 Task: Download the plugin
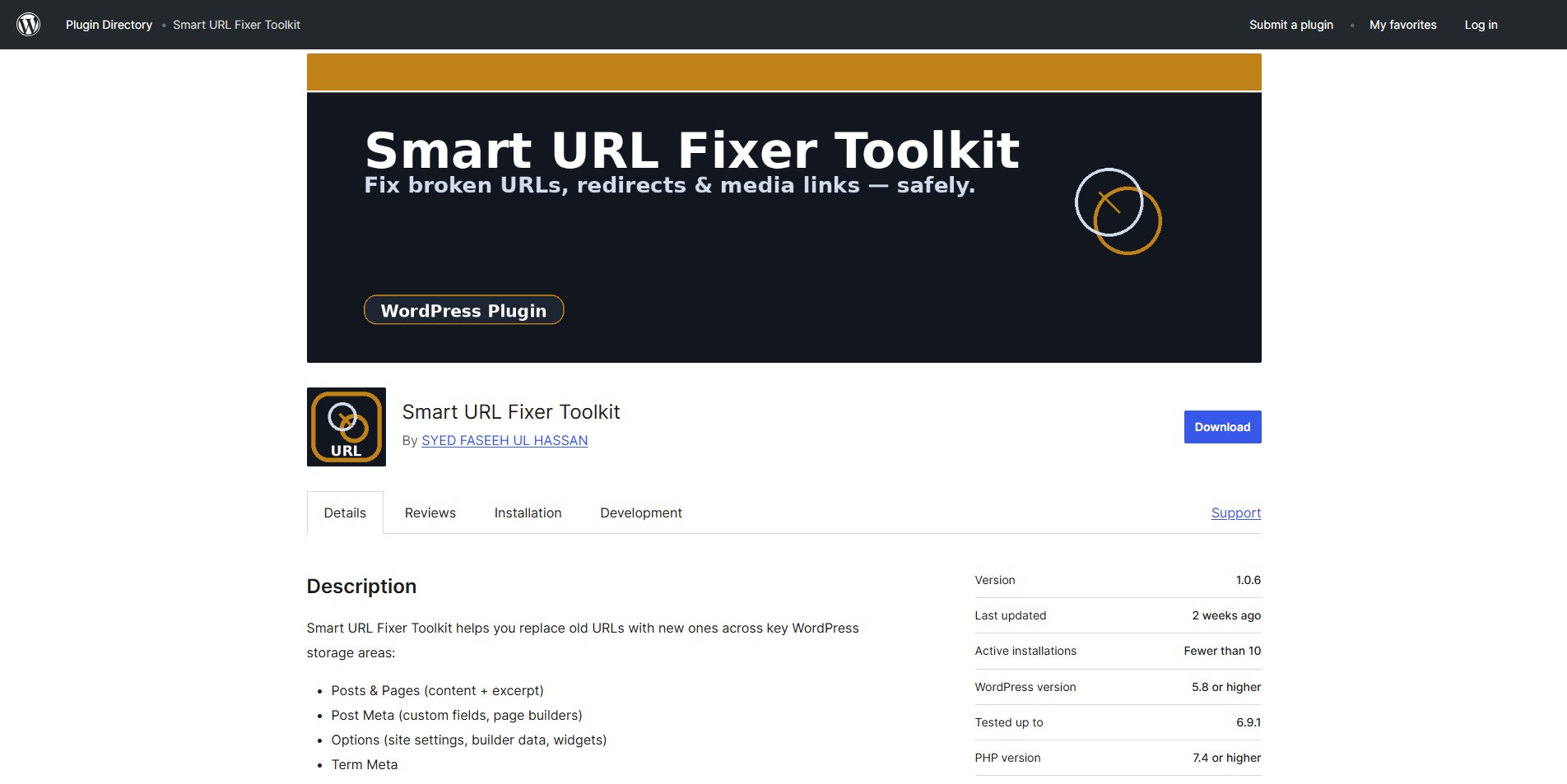point(1222,427)
